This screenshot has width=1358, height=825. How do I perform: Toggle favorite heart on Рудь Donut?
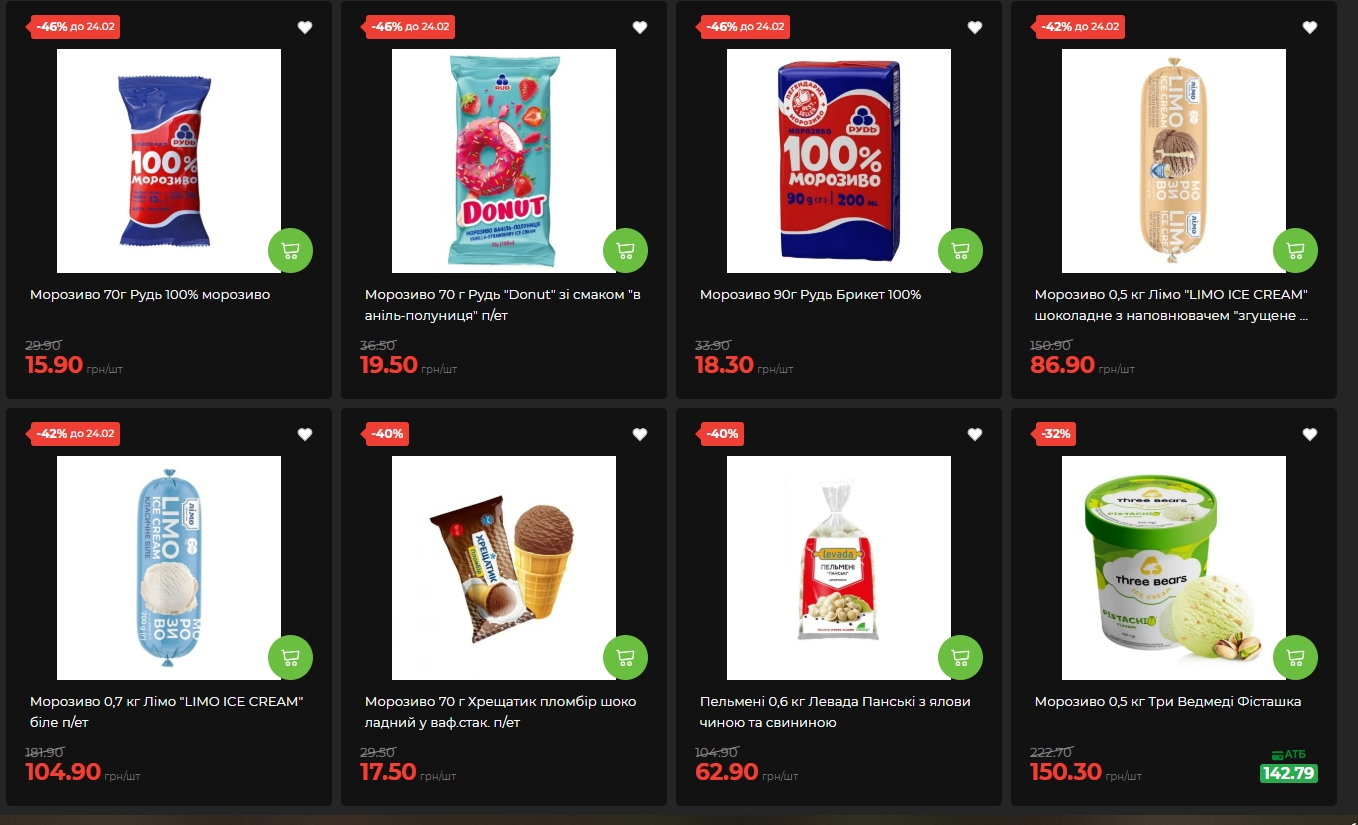pyautogui.click(x=640, y=27)
